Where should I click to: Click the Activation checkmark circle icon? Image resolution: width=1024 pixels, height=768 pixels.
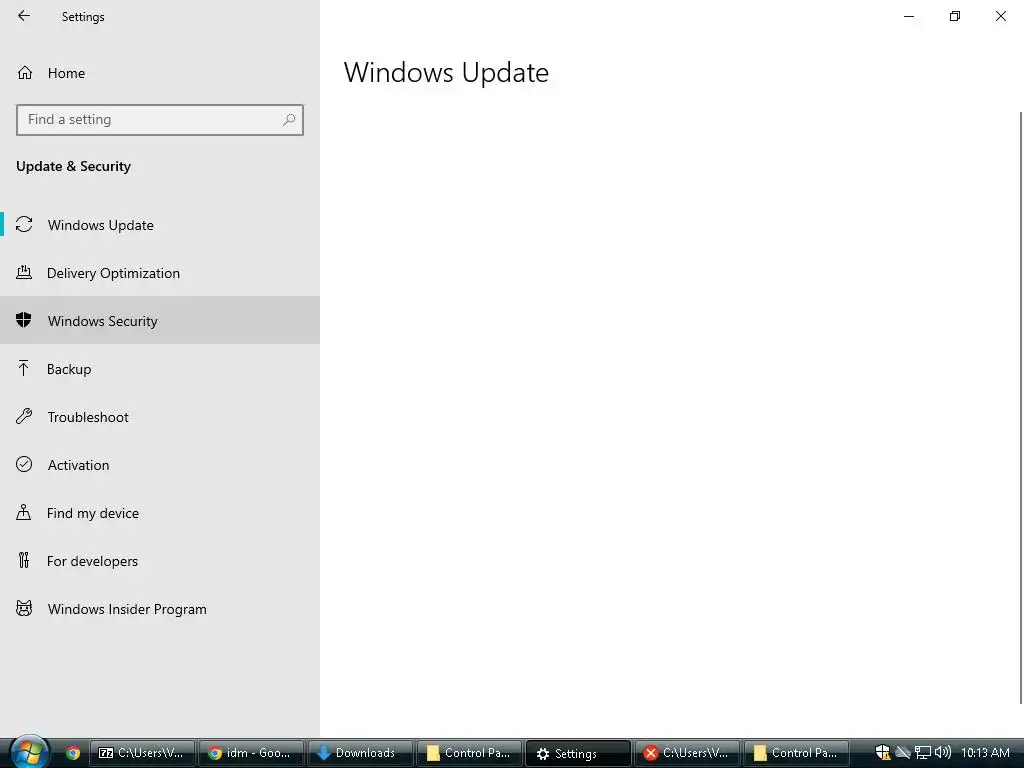pyautogui.click(x=24, y=464)
